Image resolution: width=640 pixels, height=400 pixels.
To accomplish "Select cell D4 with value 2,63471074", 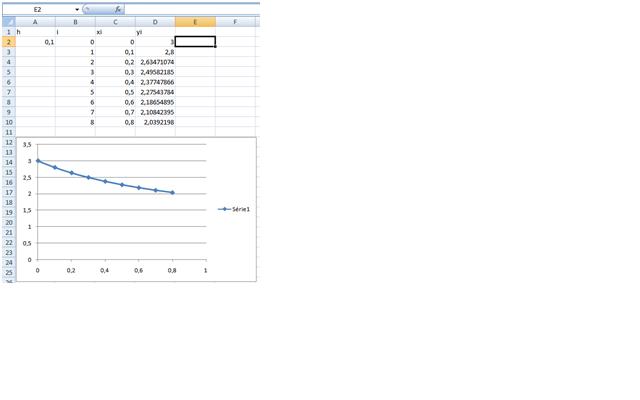I will pos(155,62).
